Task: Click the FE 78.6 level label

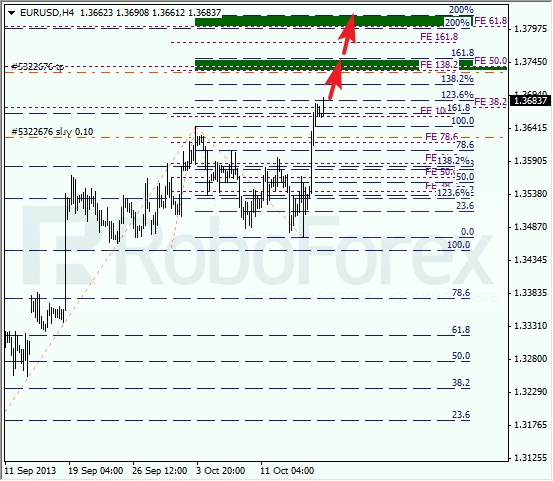Action: point(441,136)
